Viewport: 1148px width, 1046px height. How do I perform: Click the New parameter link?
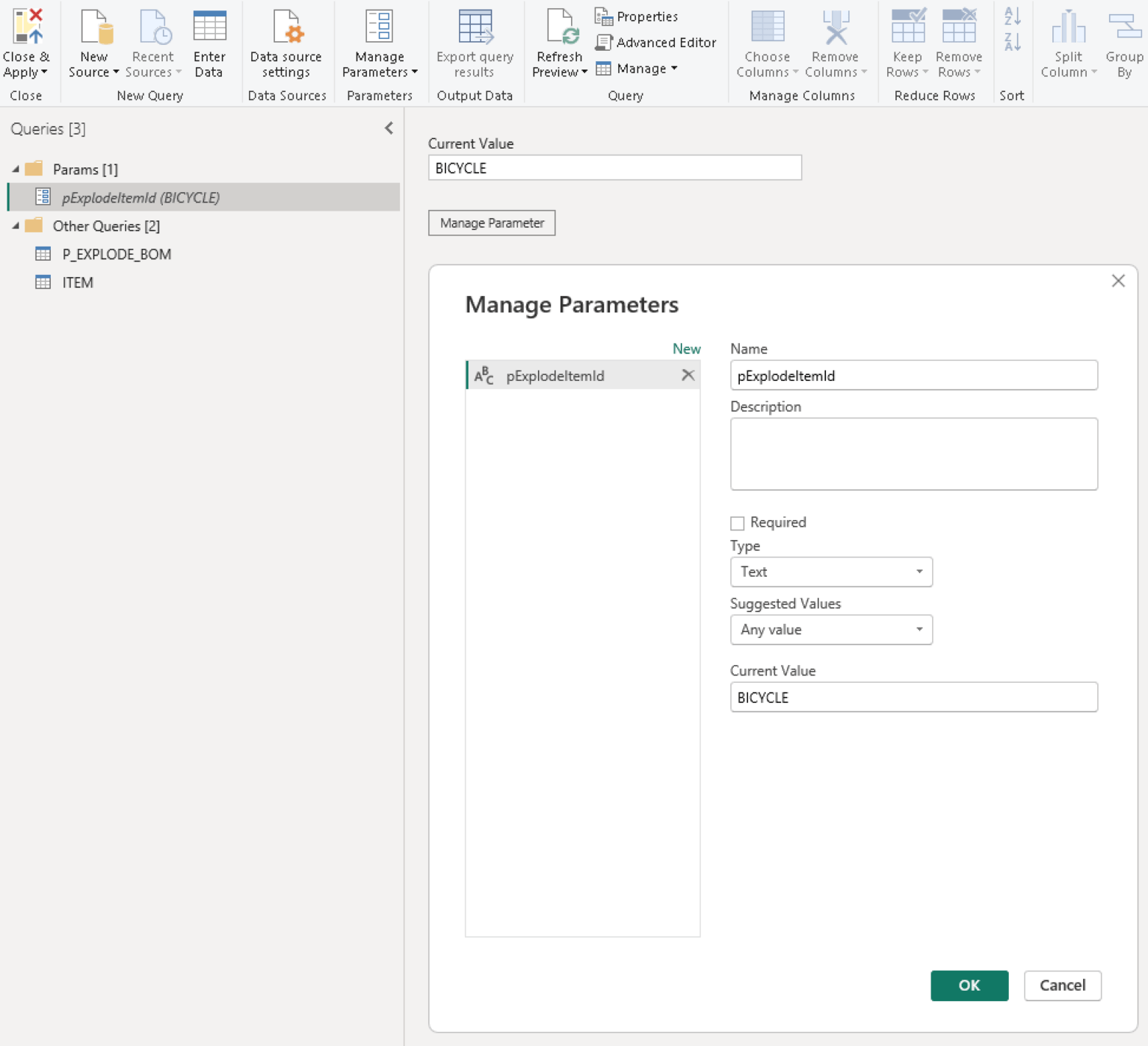(686, 349)
